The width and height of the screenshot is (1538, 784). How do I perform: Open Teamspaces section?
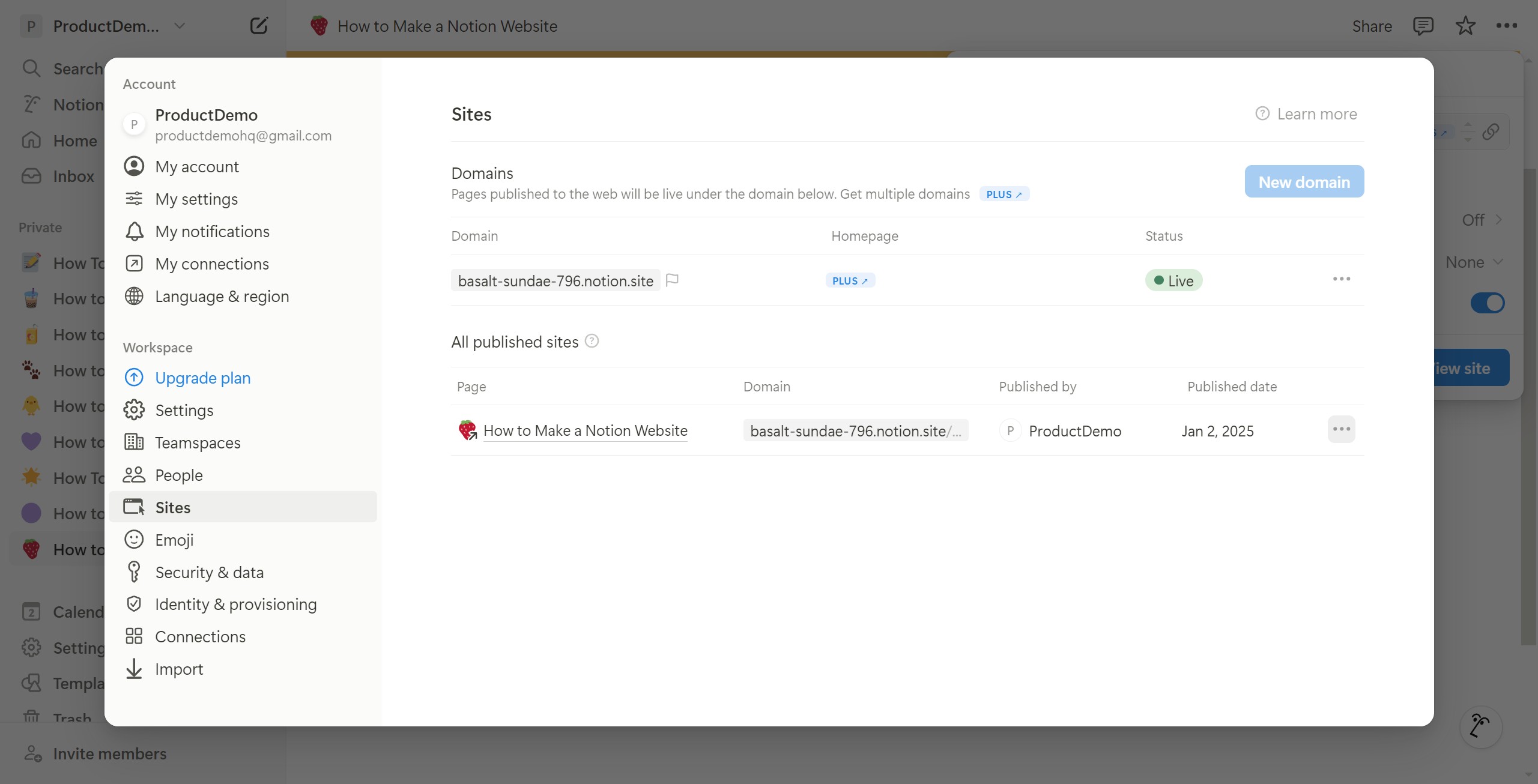point(243,442)
